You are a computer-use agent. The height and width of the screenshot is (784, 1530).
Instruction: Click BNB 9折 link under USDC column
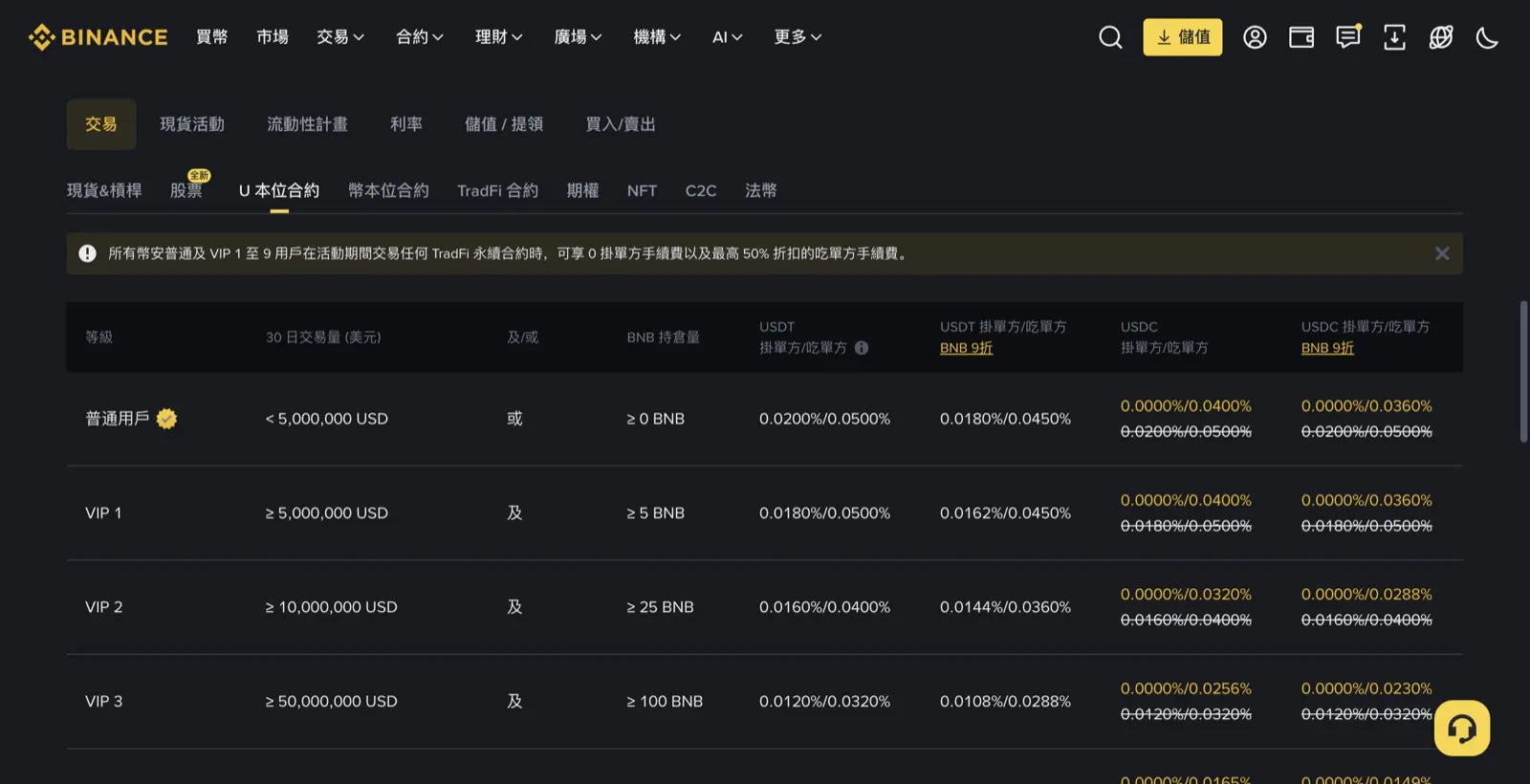coord(1327,348)
